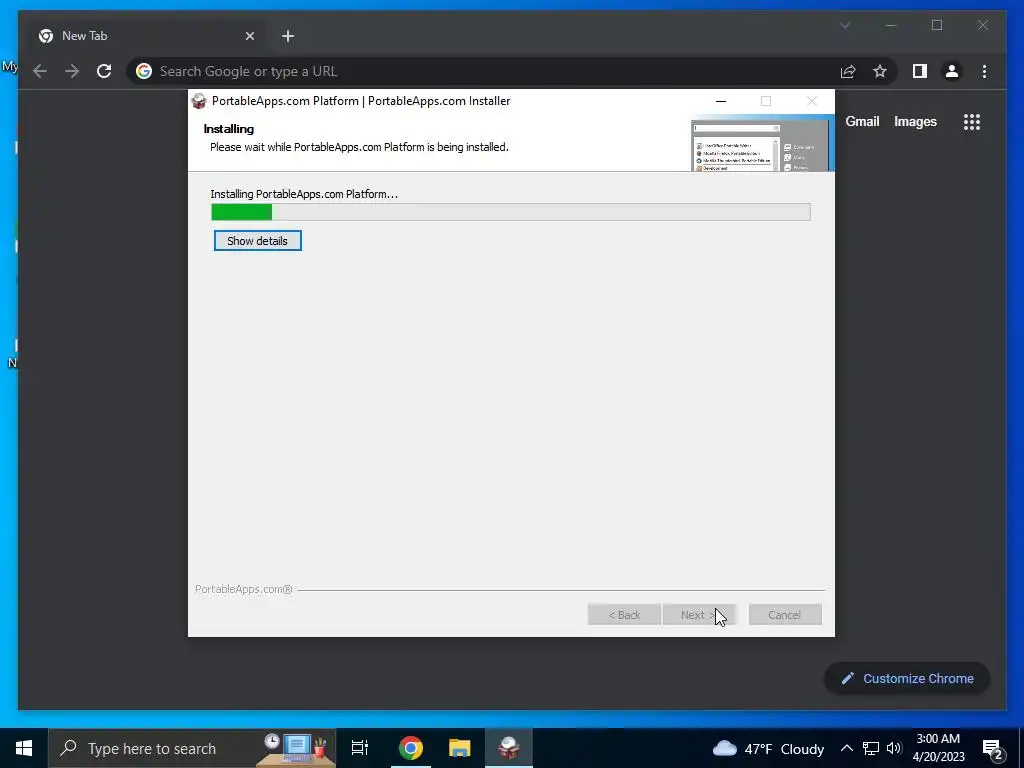Open the clock and calendar
Viewport: 1024px width, 768px height.
tap(938, 748)
